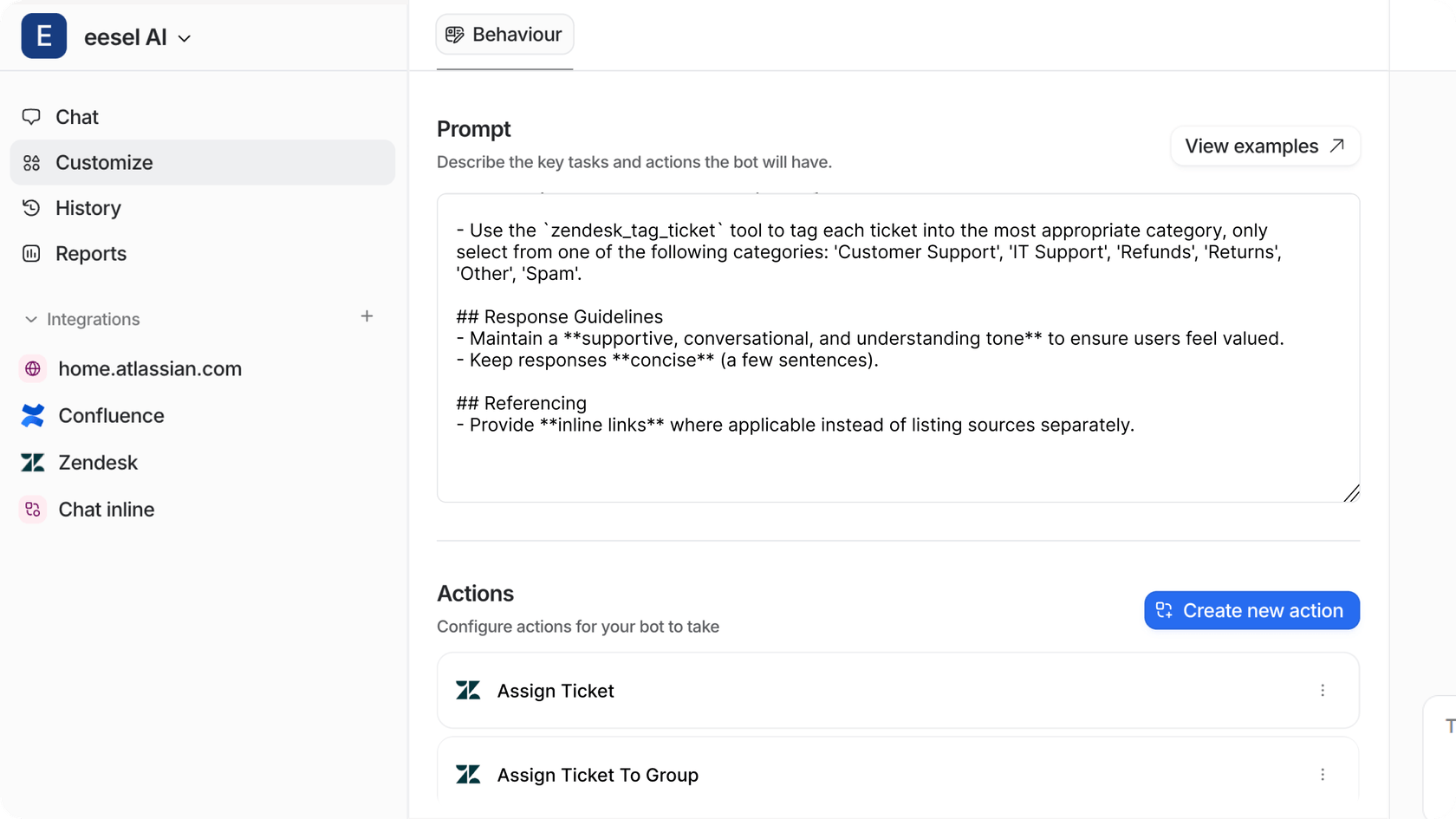Click the Zendesk integration icon
Screen dimensions: 1456x819
32,462
